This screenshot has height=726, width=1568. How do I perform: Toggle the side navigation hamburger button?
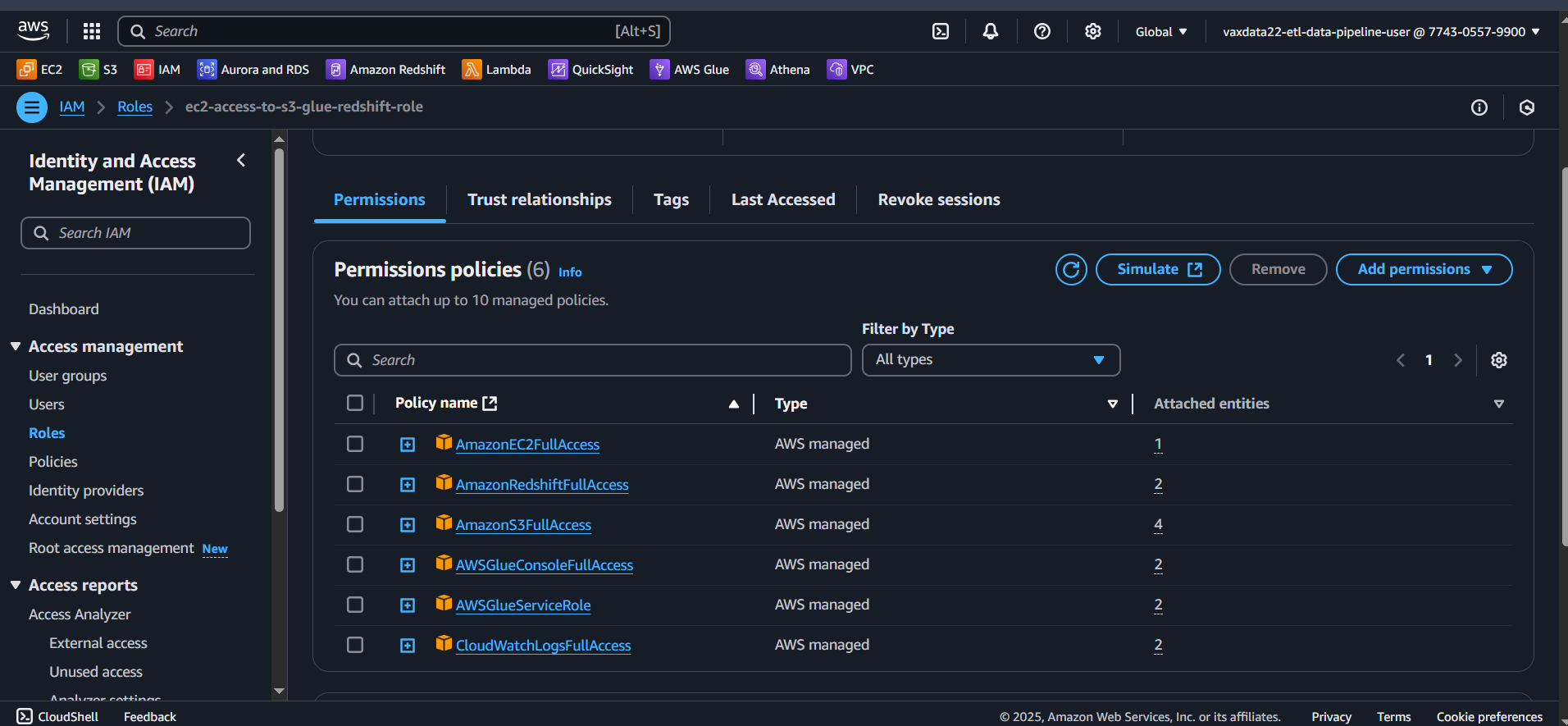[32, 107]
